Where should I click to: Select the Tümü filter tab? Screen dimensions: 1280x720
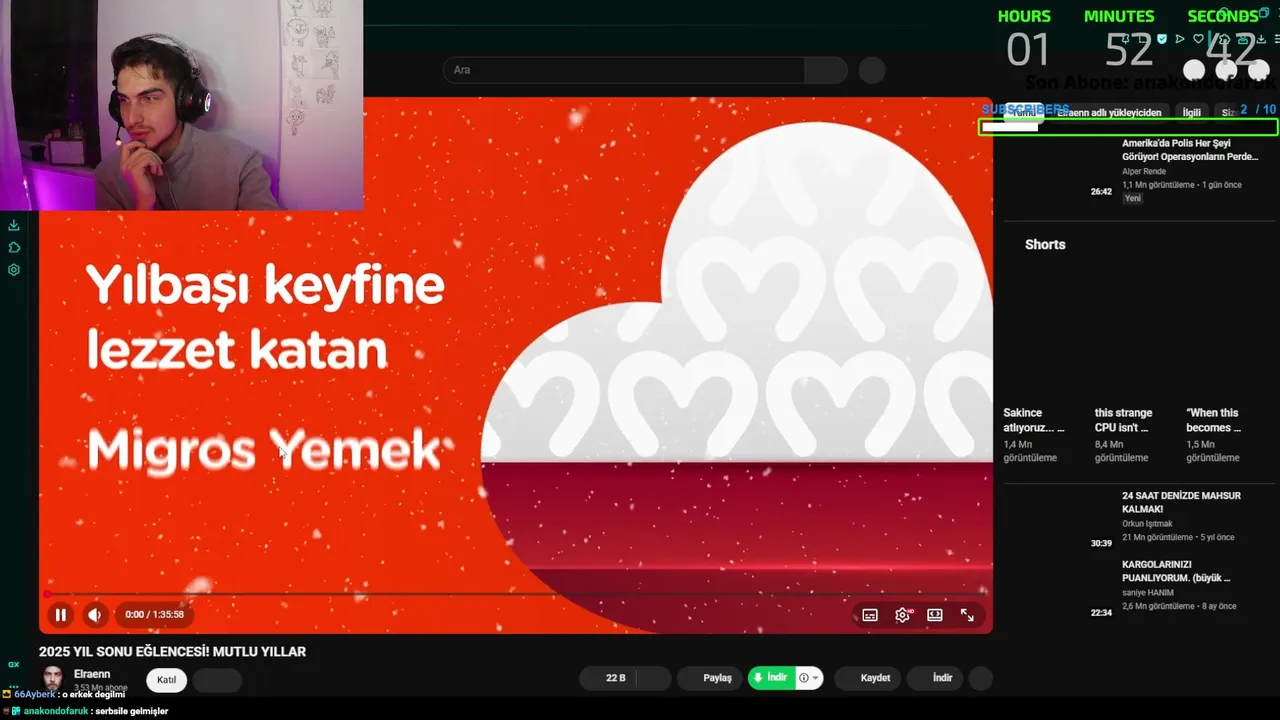click(x=1024, y=113)
